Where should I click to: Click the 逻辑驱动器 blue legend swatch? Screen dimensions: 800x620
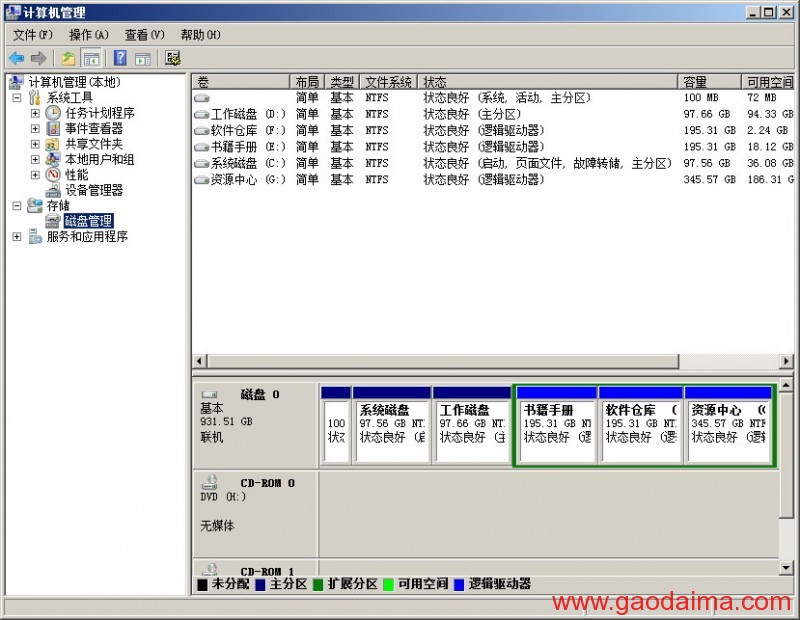click(x=459, y=585)
